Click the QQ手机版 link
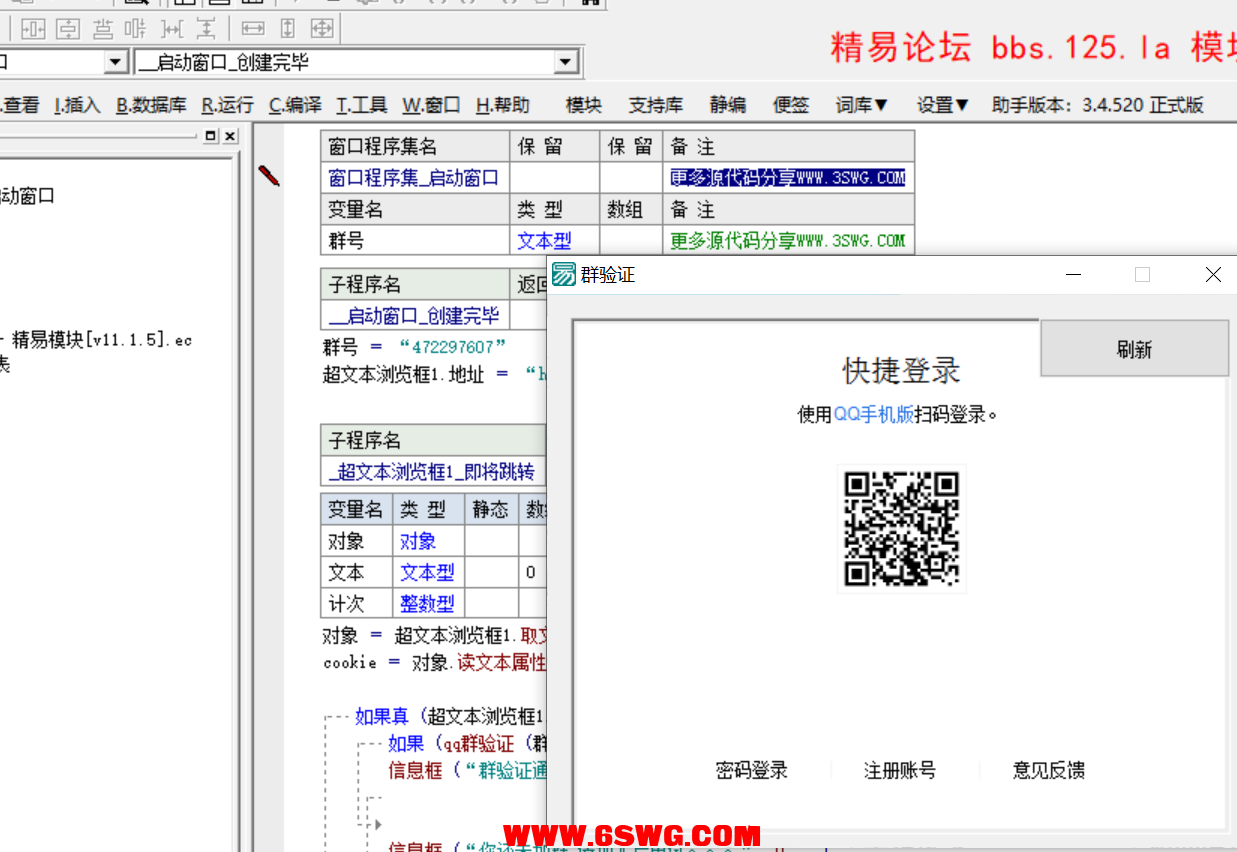 pos(873,414)
